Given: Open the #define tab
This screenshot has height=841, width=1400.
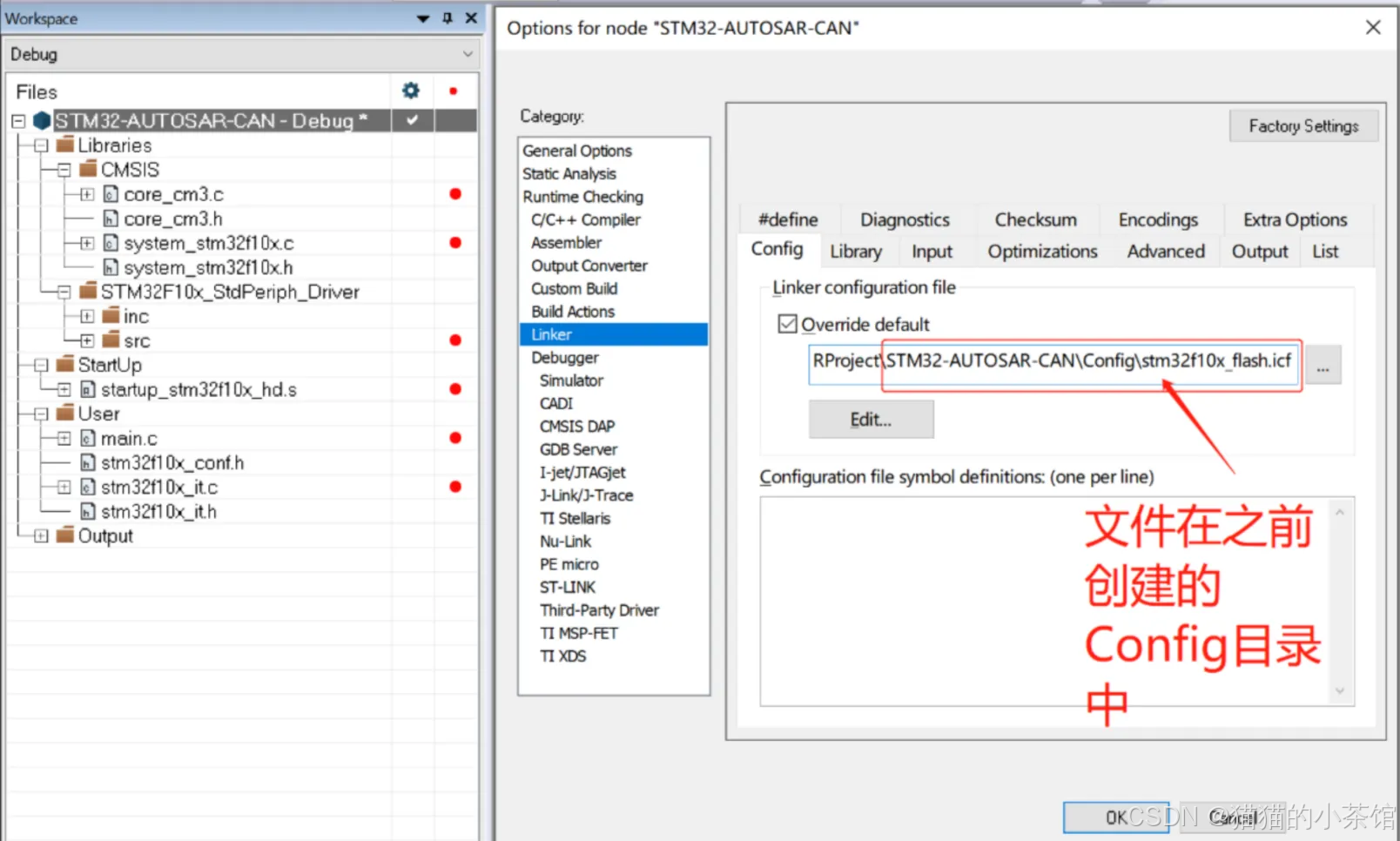Looking at the screenshot, I should [x=788, y=219].
